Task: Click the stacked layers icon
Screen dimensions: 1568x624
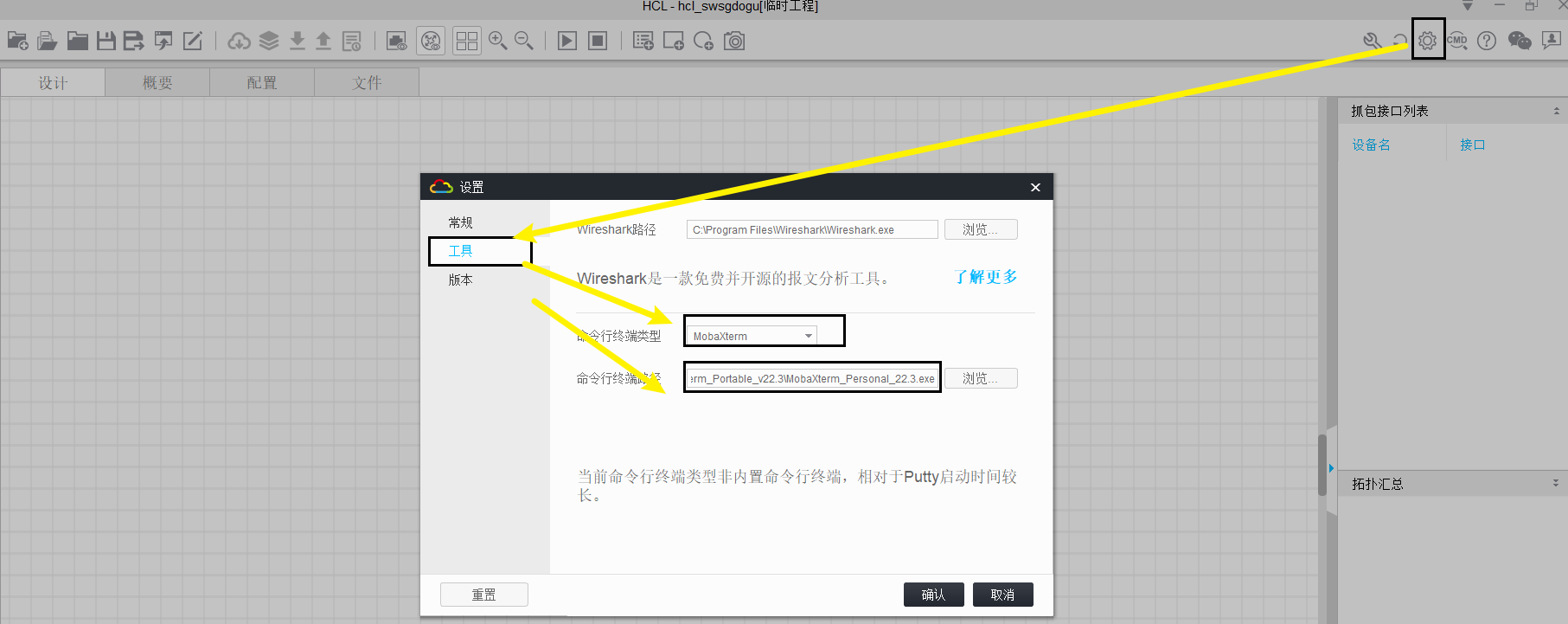Action: pyautogui.click(x=269, y=41)
